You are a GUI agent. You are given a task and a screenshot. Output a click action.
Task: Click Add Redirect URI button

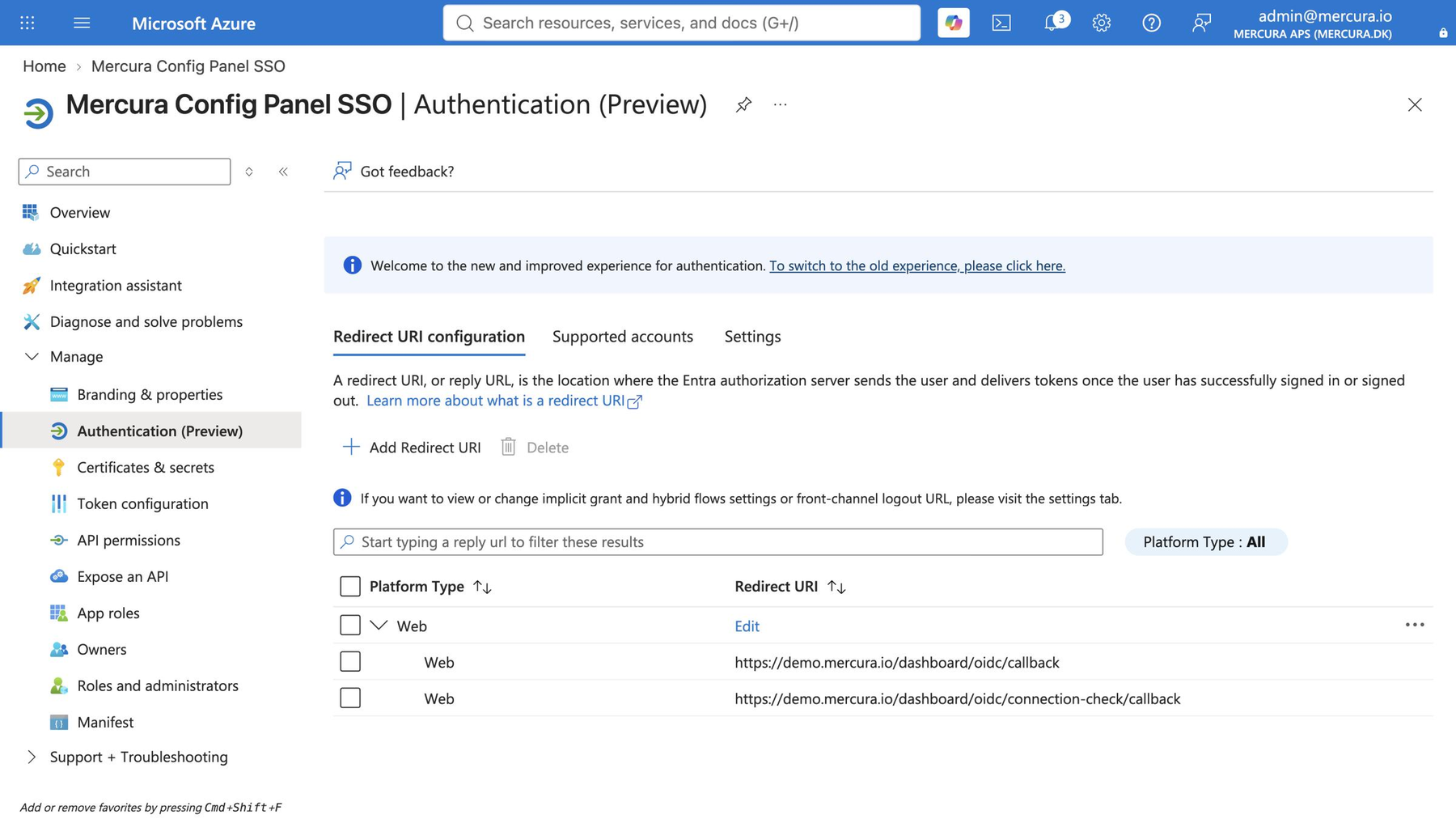point(412,447)
